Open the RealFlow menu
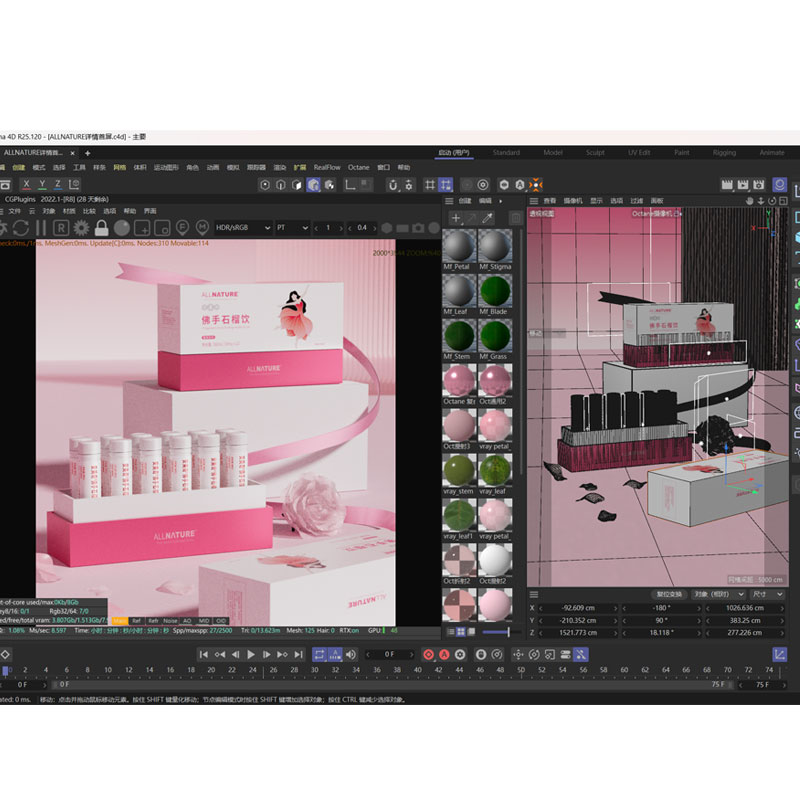 [327, 167]
